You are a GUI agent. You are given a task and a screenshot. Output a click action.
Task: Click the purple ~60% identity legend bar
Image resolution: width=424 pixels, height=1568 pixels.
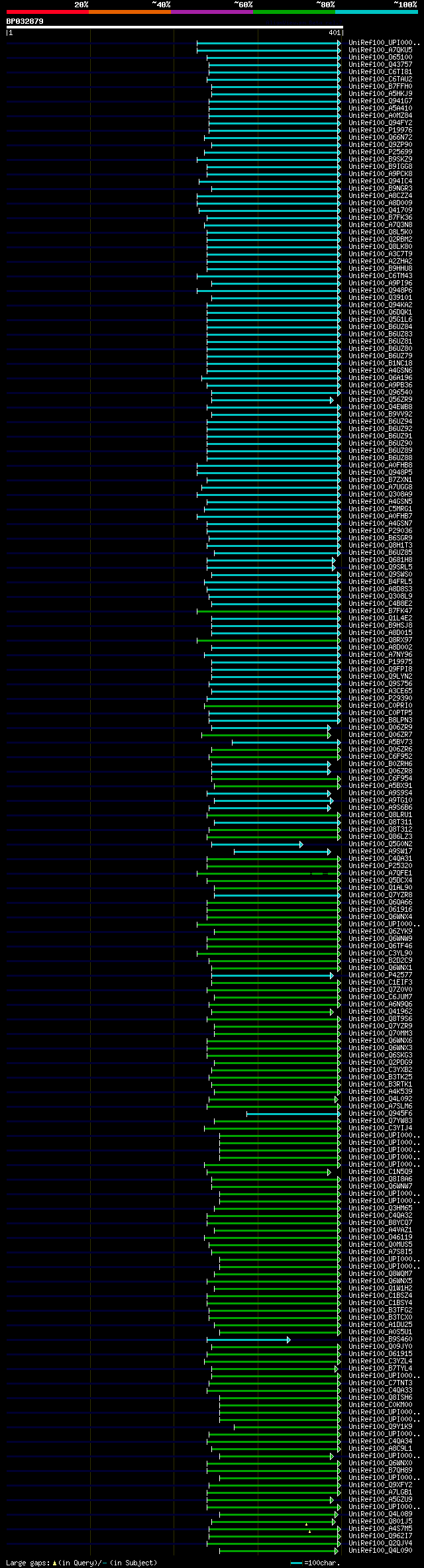point(212,12)
